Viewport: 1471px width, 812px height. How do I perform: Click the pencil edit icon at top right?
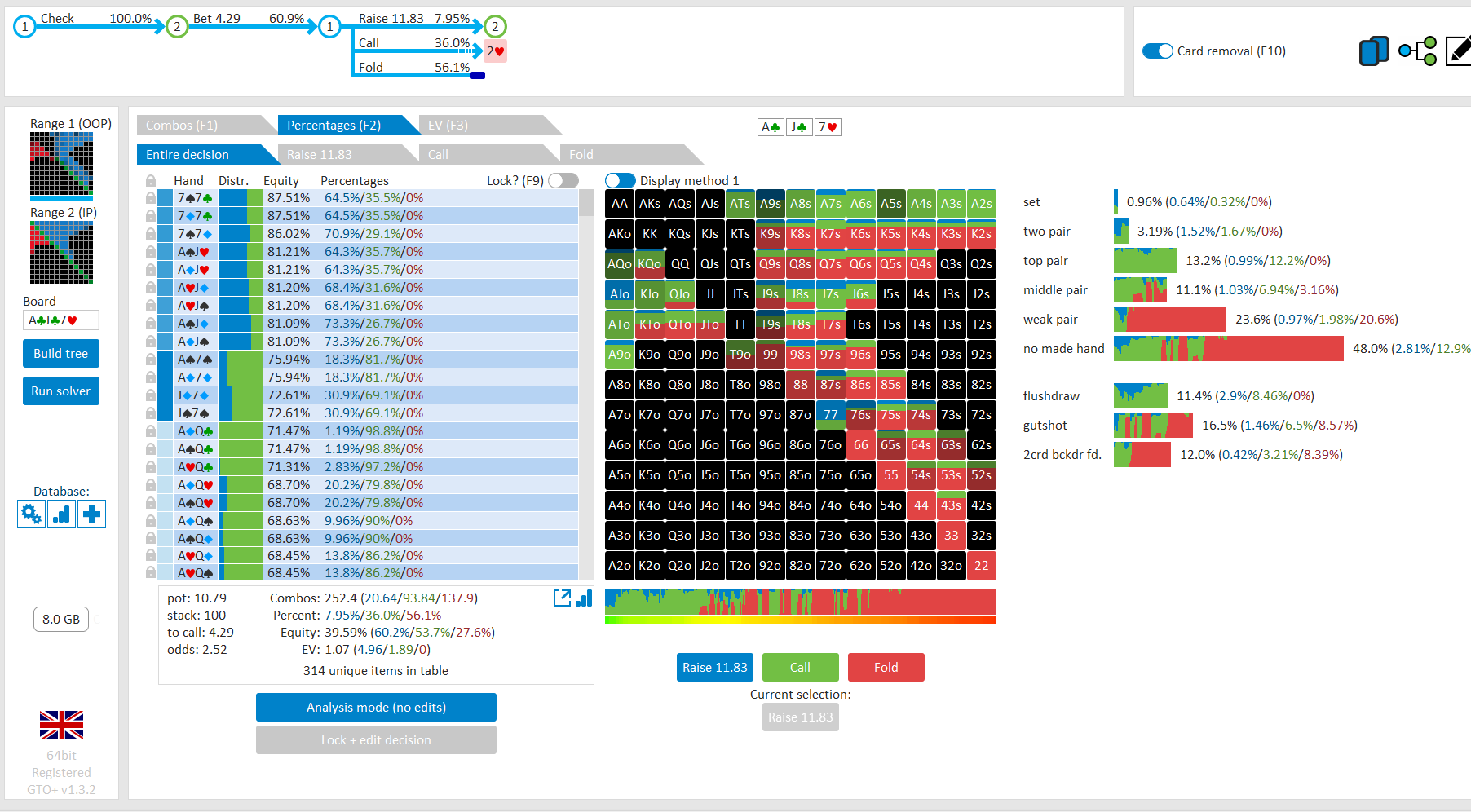coord(1458,51)
